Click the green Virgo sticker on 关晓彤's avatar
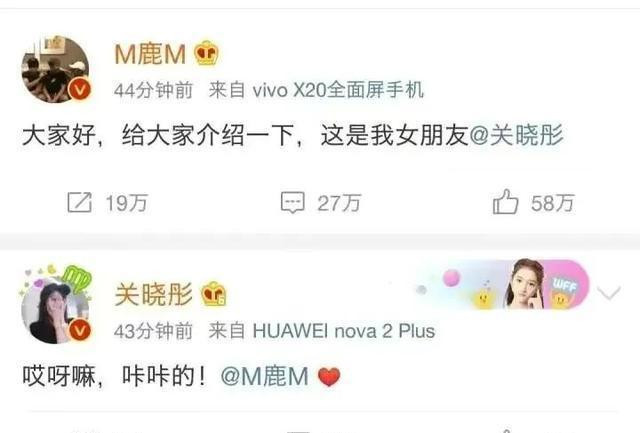Viewport: 640px width, 433px height. point(78,279)
